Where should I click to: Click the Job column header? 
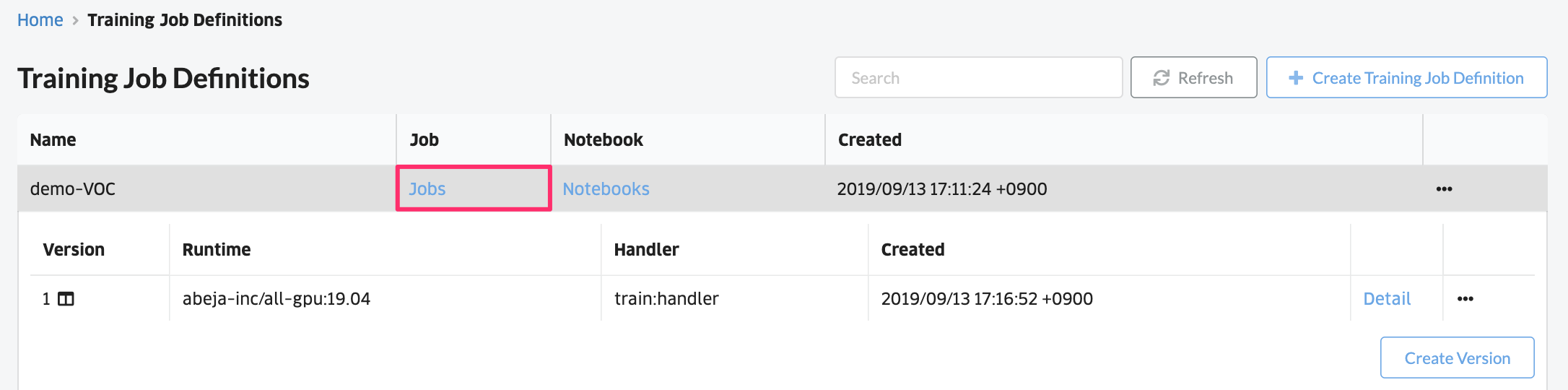point(424,140)
